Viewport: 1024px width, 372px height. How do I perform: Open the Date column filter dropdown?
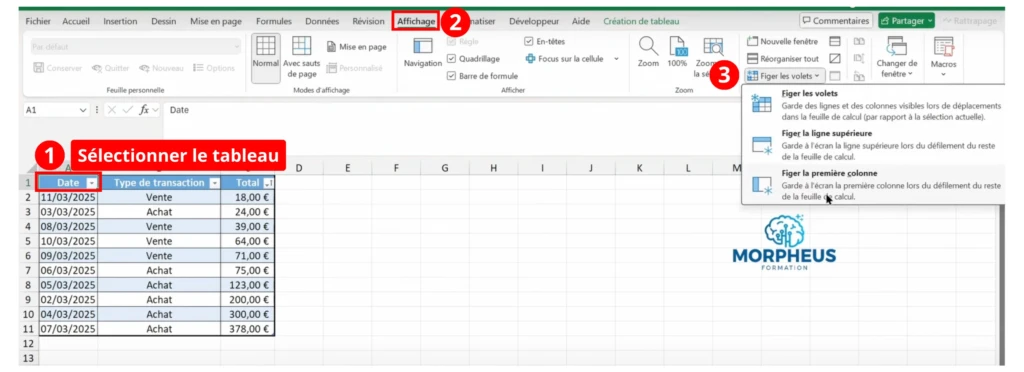92,183
